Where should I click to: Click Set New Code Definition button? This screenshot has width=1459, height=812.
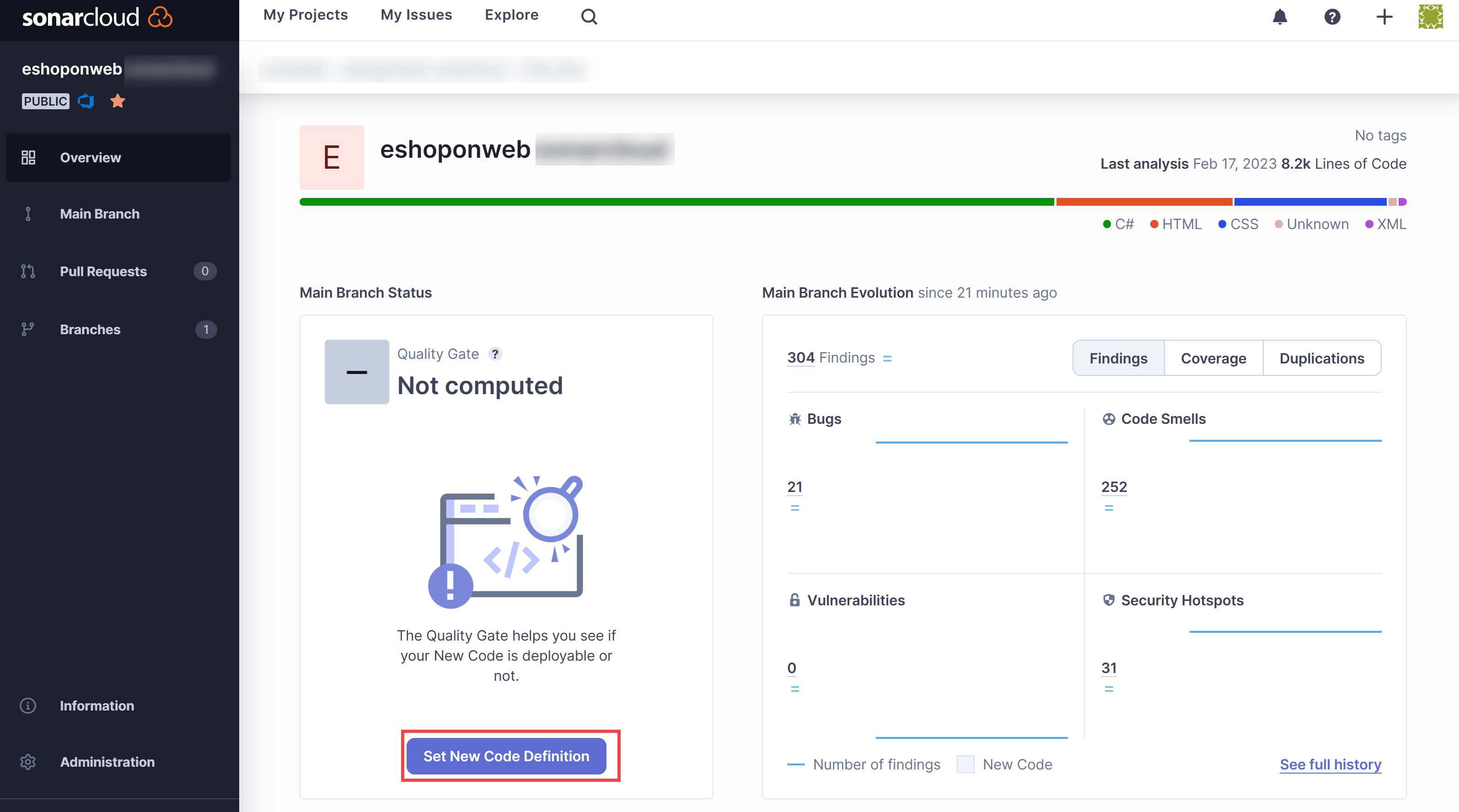click(x=506, y=756)
